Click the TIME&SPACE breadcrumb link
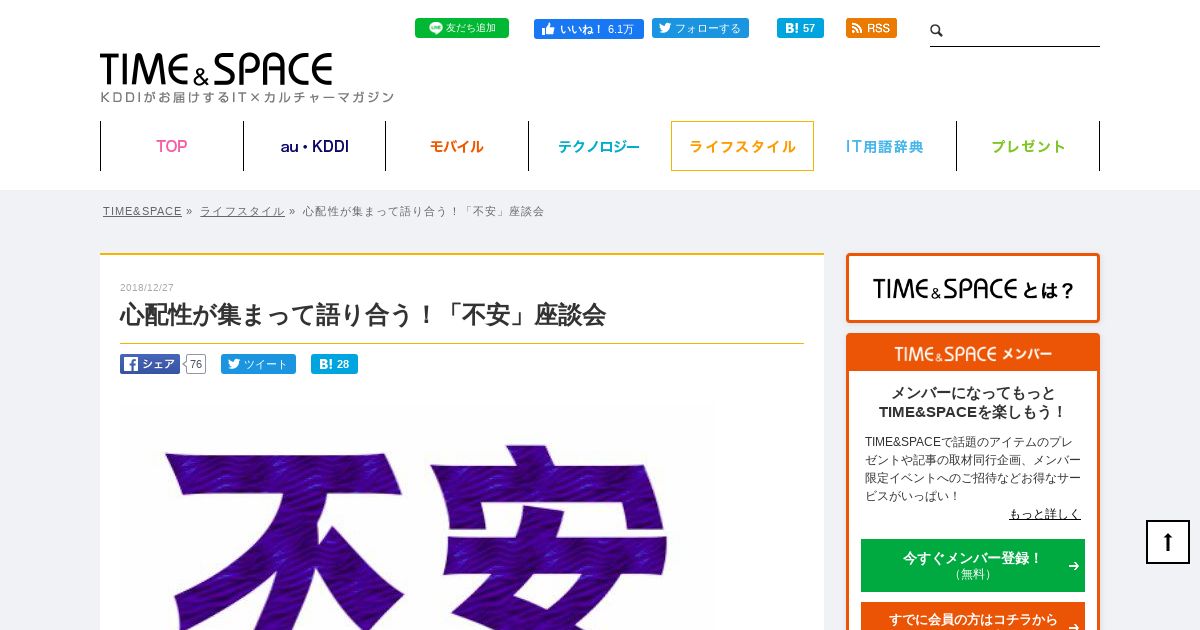This screenshot has width=1200, height=630. tap(142, 211)
